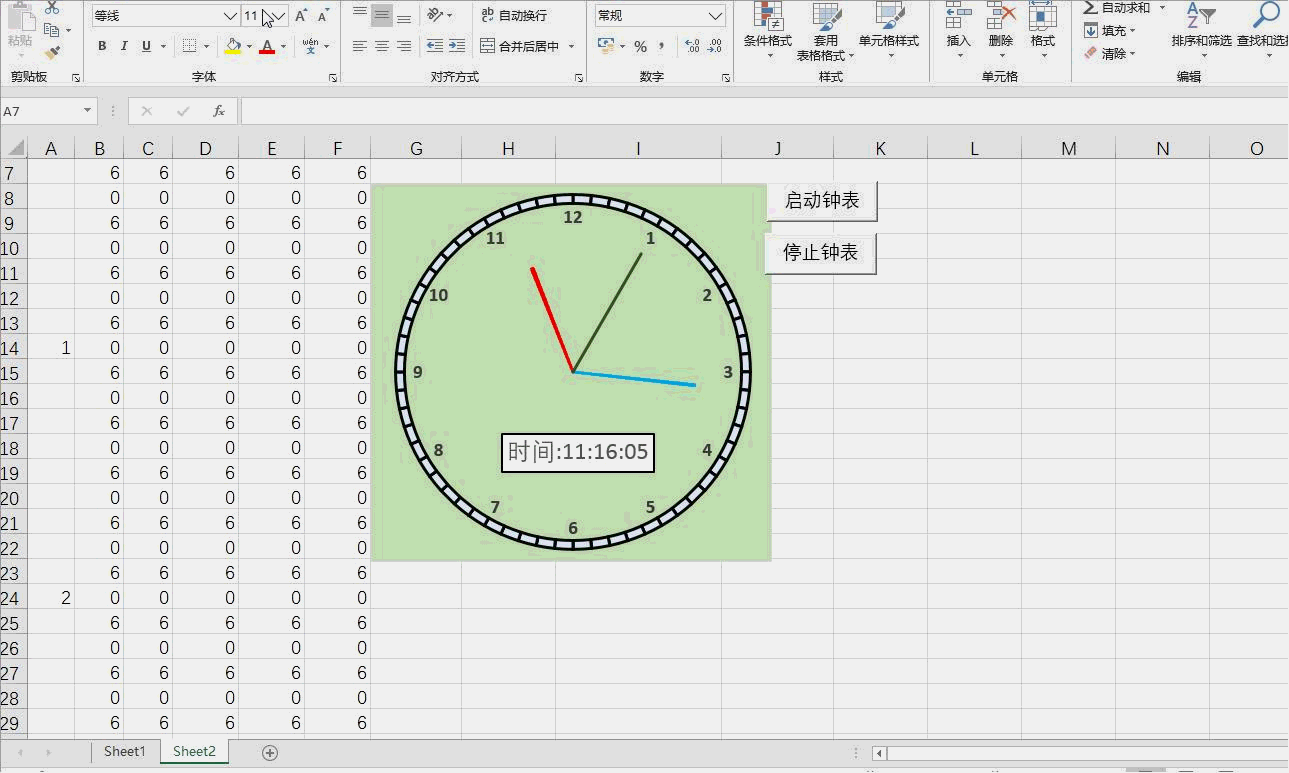Apply comma style
1289x773 pixels.
662,46
